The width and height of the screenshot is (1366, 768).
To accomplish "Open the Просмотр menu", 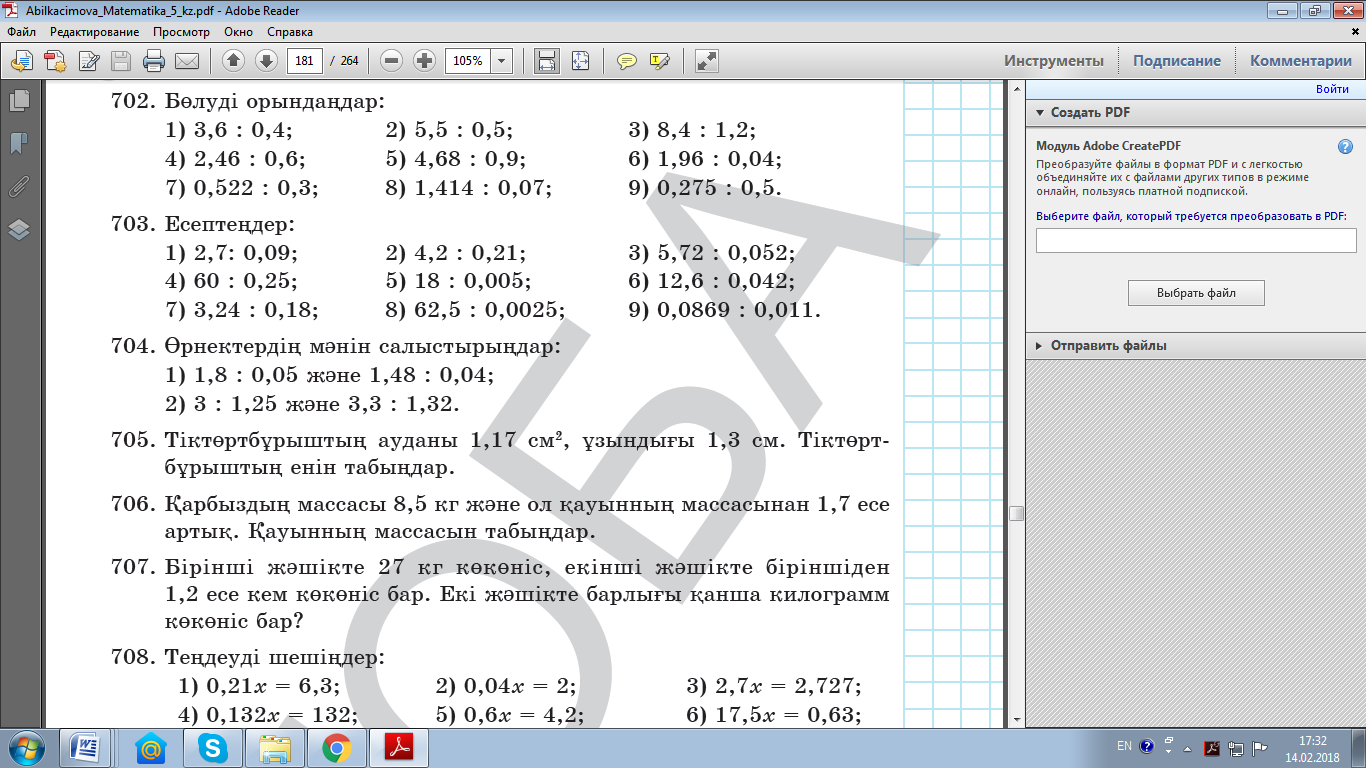I will 181,32.
